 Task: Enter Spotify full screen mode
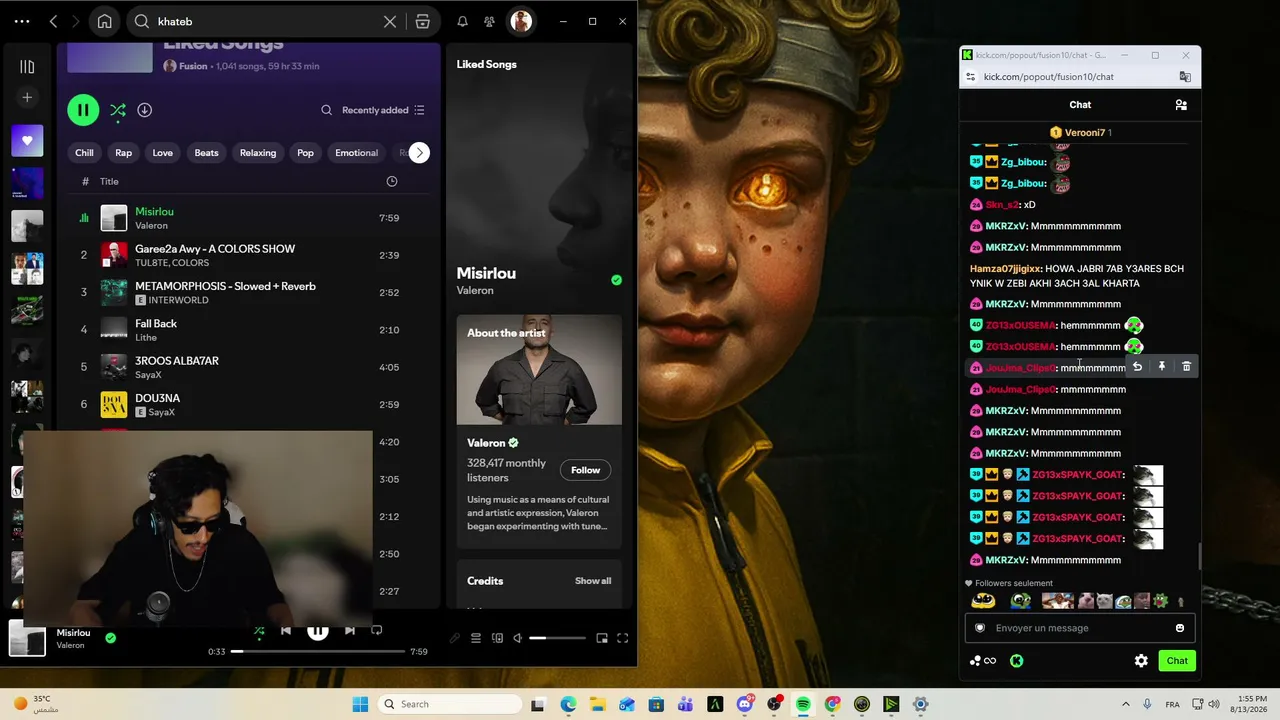(x=622, y=638)
